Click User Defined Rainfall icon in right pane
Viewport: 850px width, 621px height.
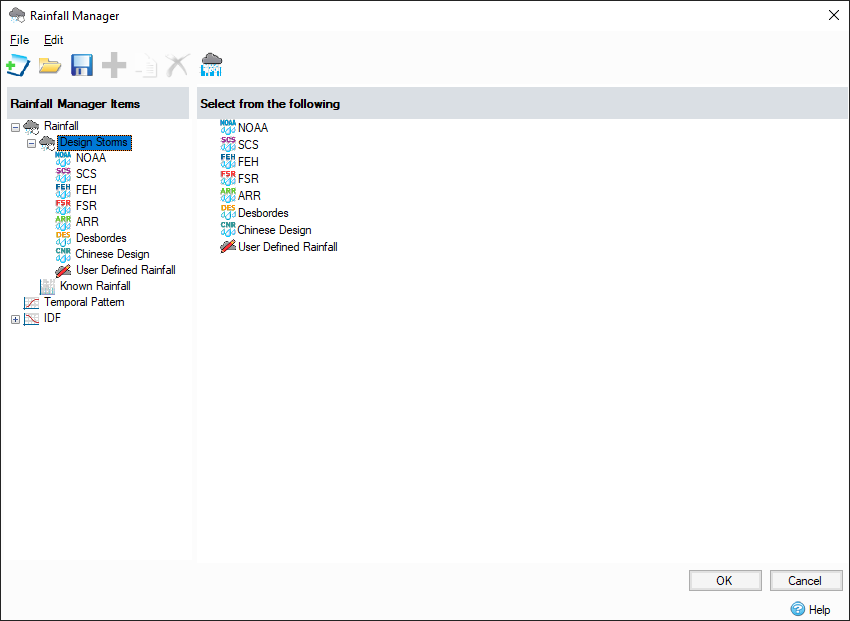tap(228, 247)
